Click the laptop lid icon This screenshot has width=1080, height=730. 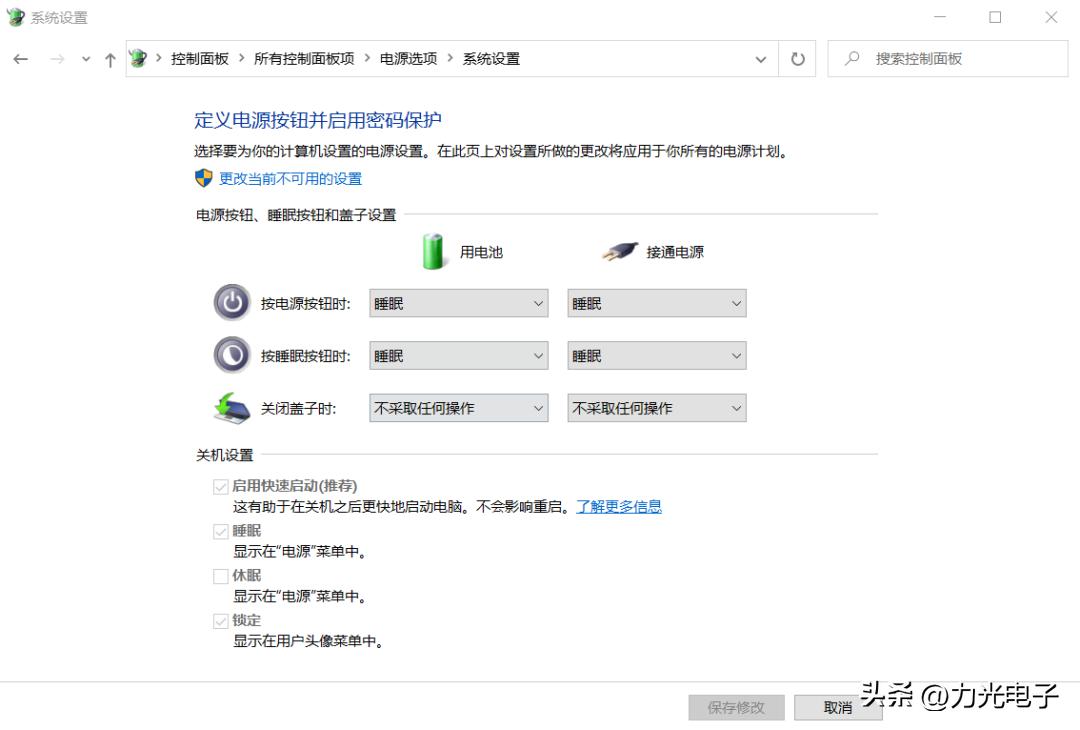(x=231, y=407)
